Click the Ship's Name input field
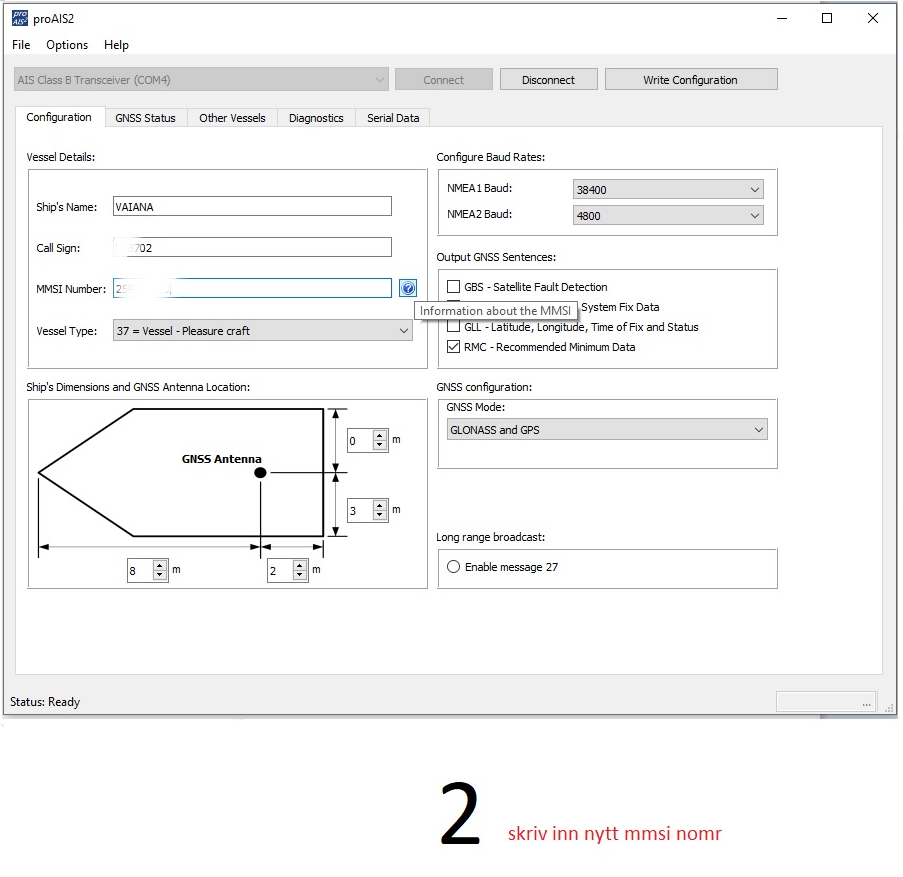The image size is (903, 877). [x=252, y=207]
